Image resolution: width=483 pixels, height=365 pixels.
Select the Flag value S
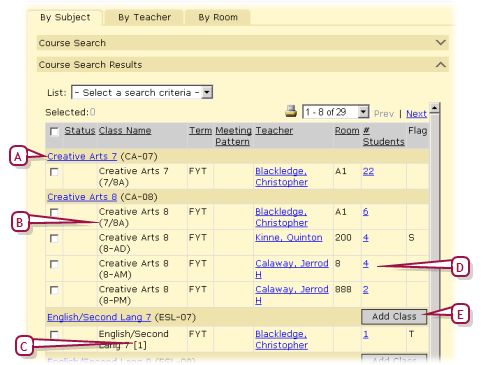pyautogui.click(x=411, y=238)
